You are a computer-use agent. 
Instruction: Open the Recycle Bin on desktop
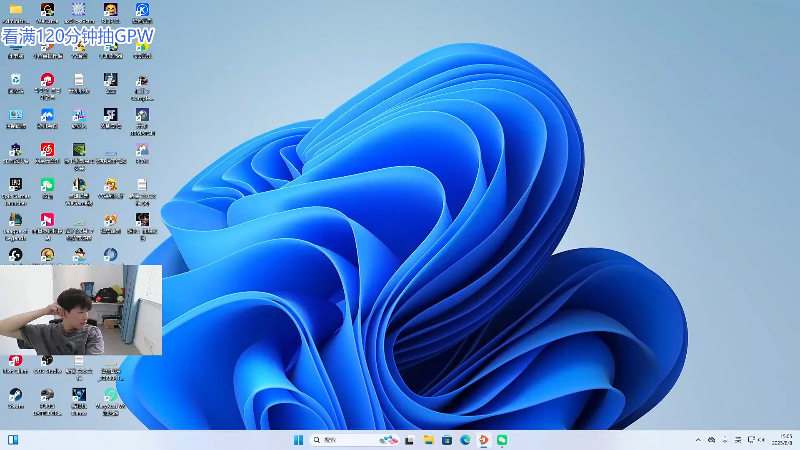[x=15, y=80]
